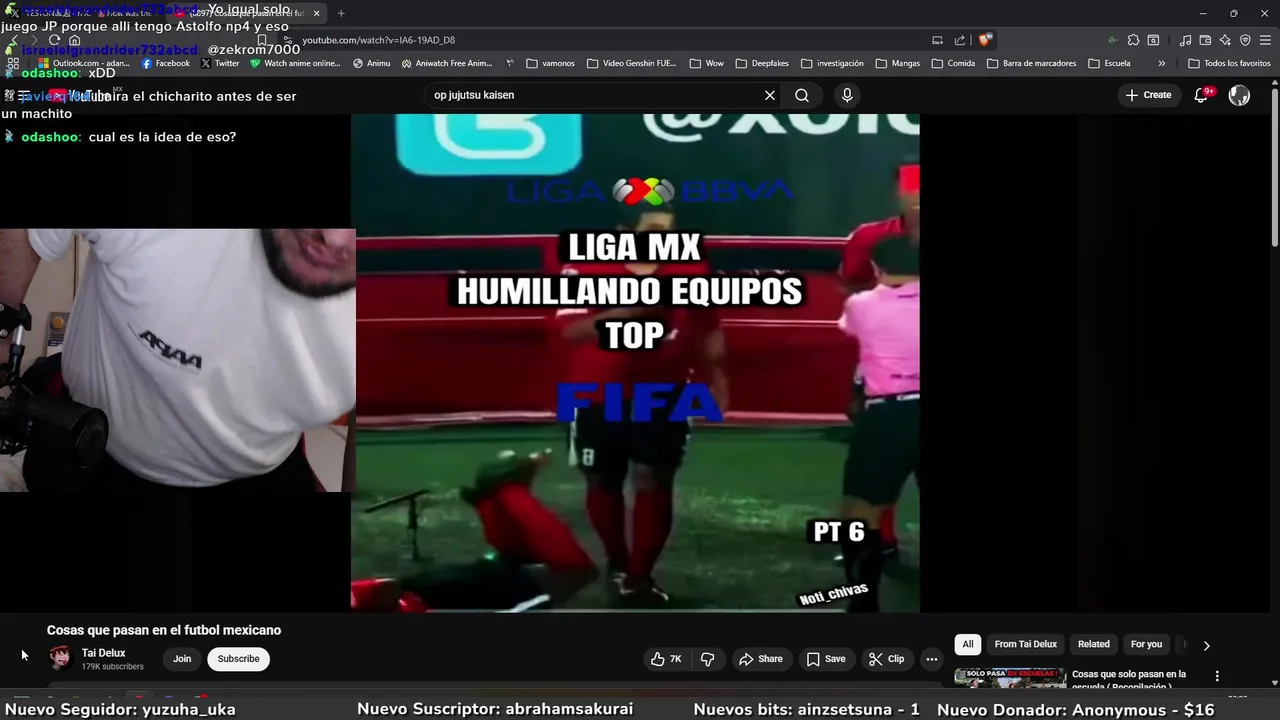Image resolution: width=1280 pixels, height=720 pixels.
Task: Show hidden bookmarks with double chevron
Action: click(x=1161, y=63)
